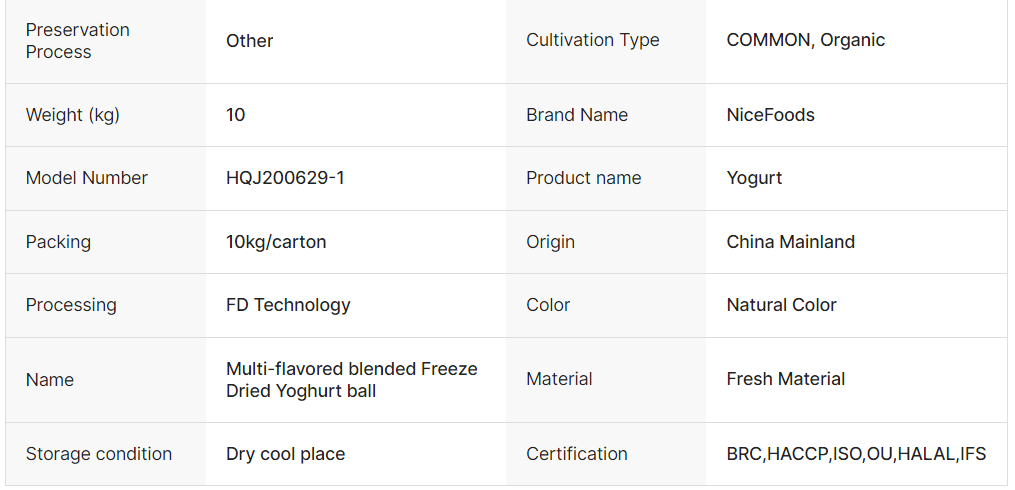The width and height of the screenshot is (1015, 490).
Task: Click the Weight (kg) label
Action: [72, 115]
